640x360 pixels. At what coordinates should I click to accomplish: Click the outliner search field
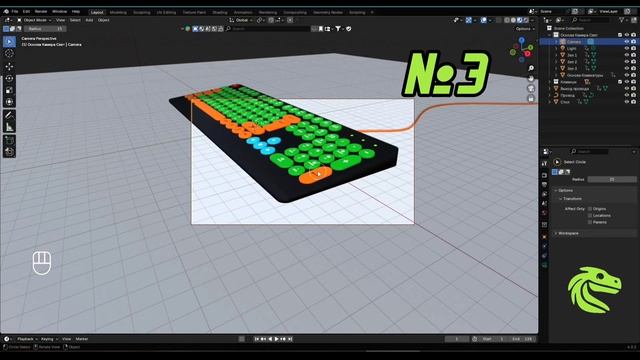point(592,20)
